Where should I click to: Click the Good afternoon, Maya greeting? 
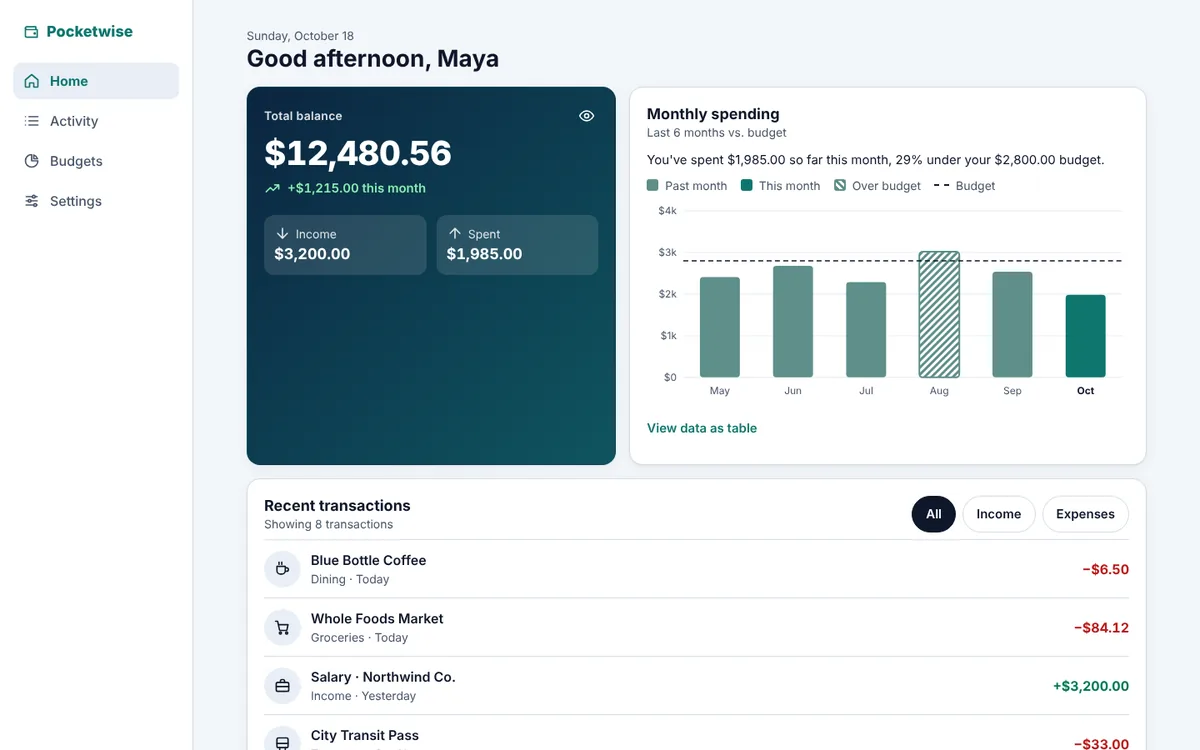click(373, 59)
